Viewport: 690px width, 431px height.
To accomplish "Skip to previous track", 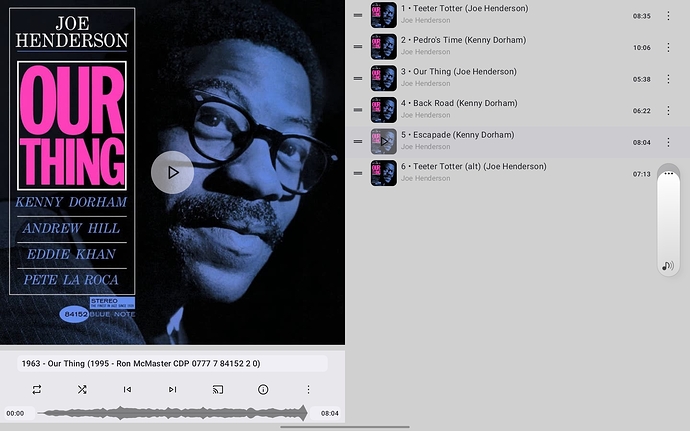I will (127, 389).
